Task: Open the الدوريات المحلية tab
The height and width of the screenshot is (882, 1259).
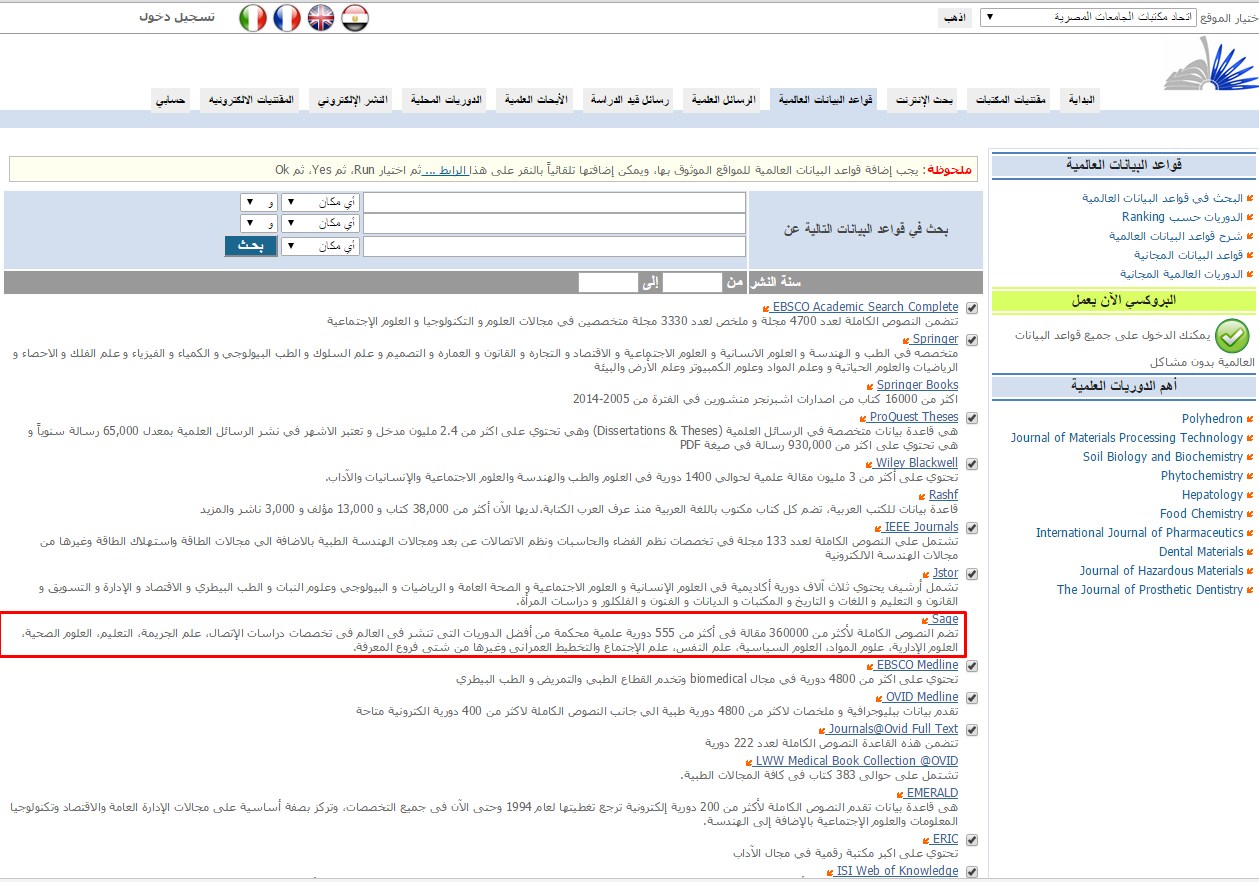Action: coord(446,100)
